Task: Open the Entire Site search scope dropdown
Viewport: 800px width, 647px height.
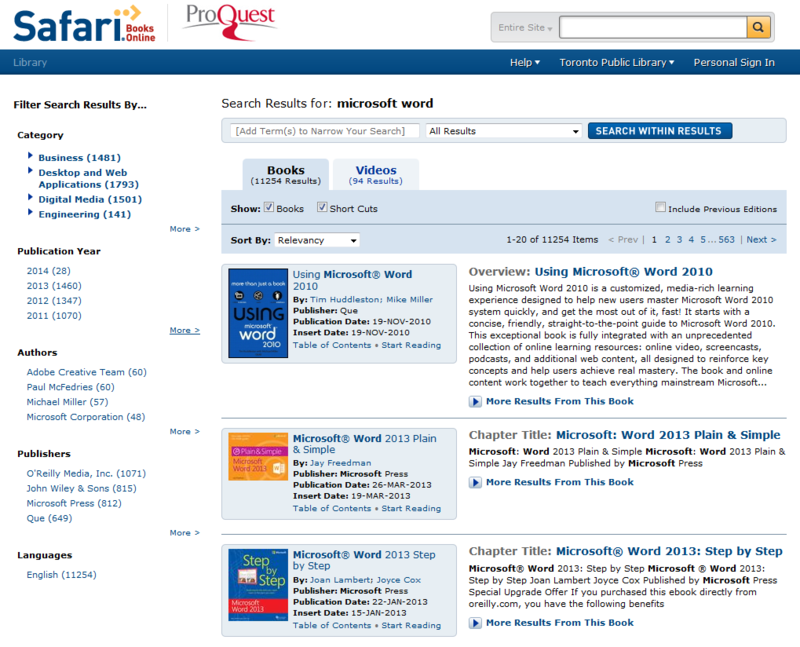Action: click(x=525, y=27)
